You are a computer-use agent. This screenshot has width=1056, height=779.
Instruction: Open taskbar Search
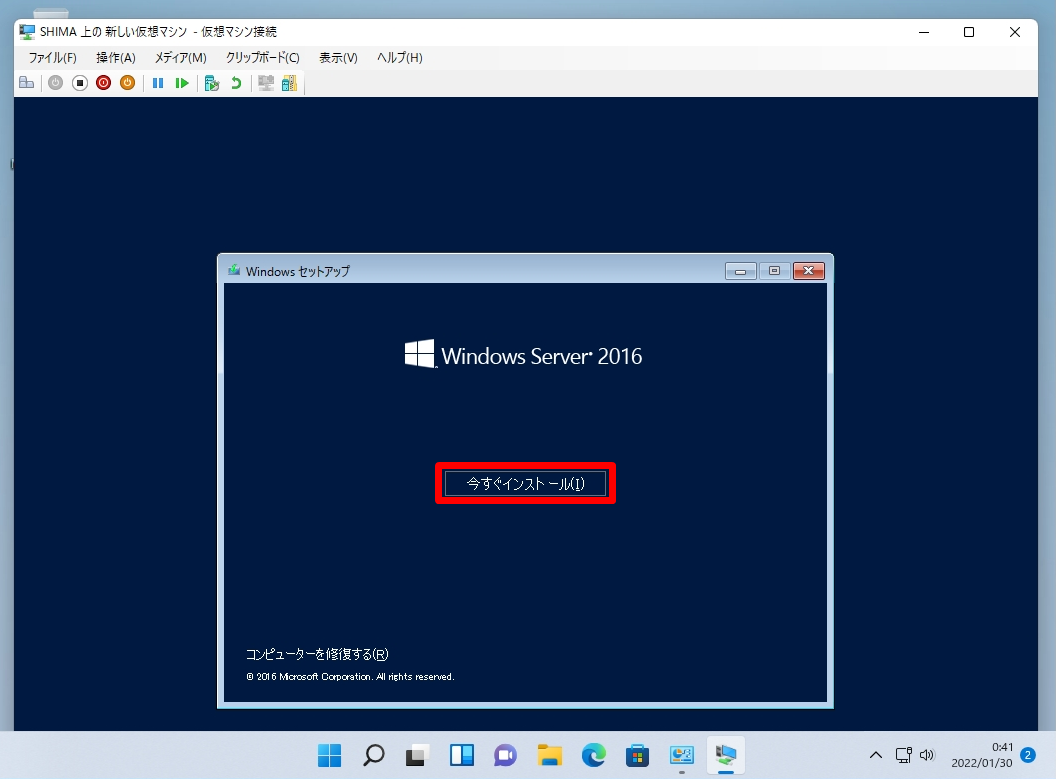click(374, 755)
